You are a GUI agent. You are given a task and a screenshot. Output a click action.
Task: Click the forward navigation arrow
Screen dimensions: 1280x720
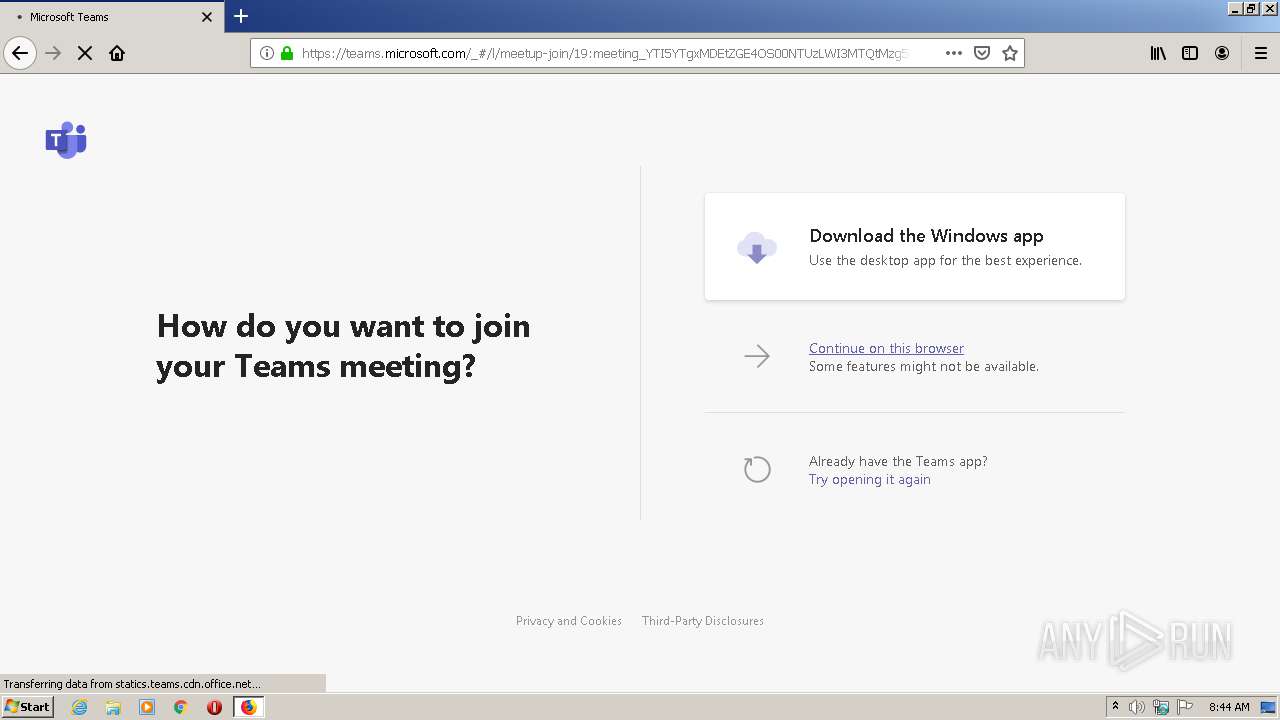[x=54, y=53]
